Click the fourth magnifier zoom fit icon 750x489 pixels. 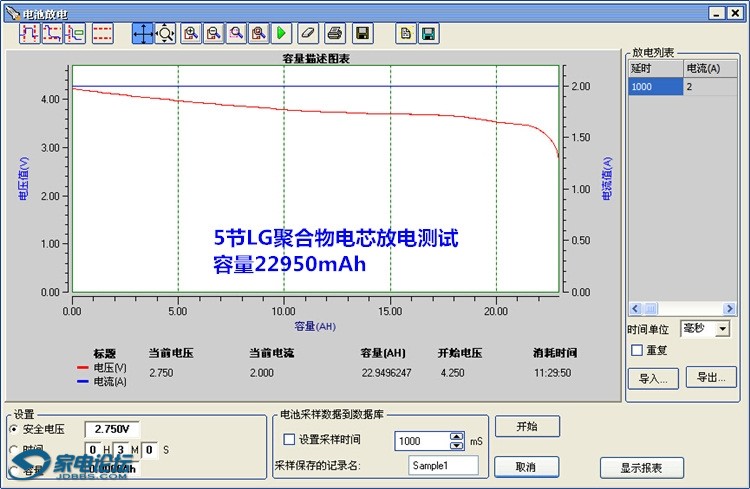click(259, 33)
